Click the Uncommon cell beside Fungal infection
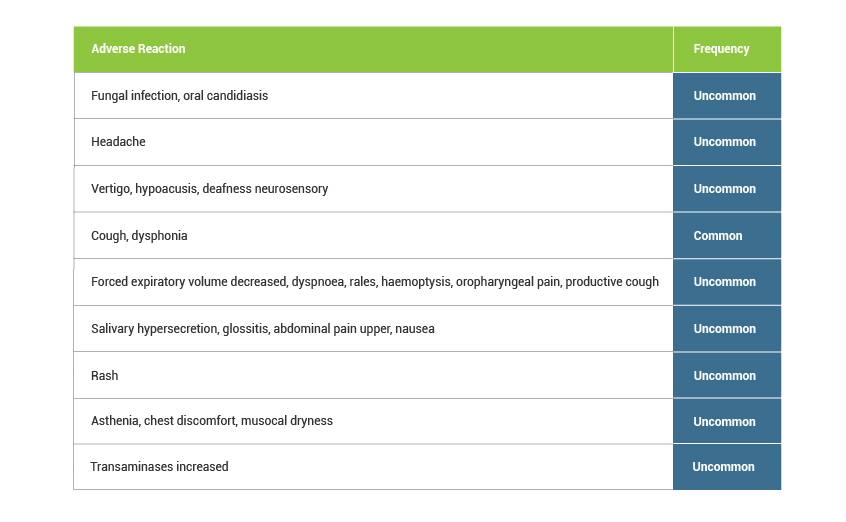The height and width of the screenshot is (522, 846). click(x=727, y=96)
